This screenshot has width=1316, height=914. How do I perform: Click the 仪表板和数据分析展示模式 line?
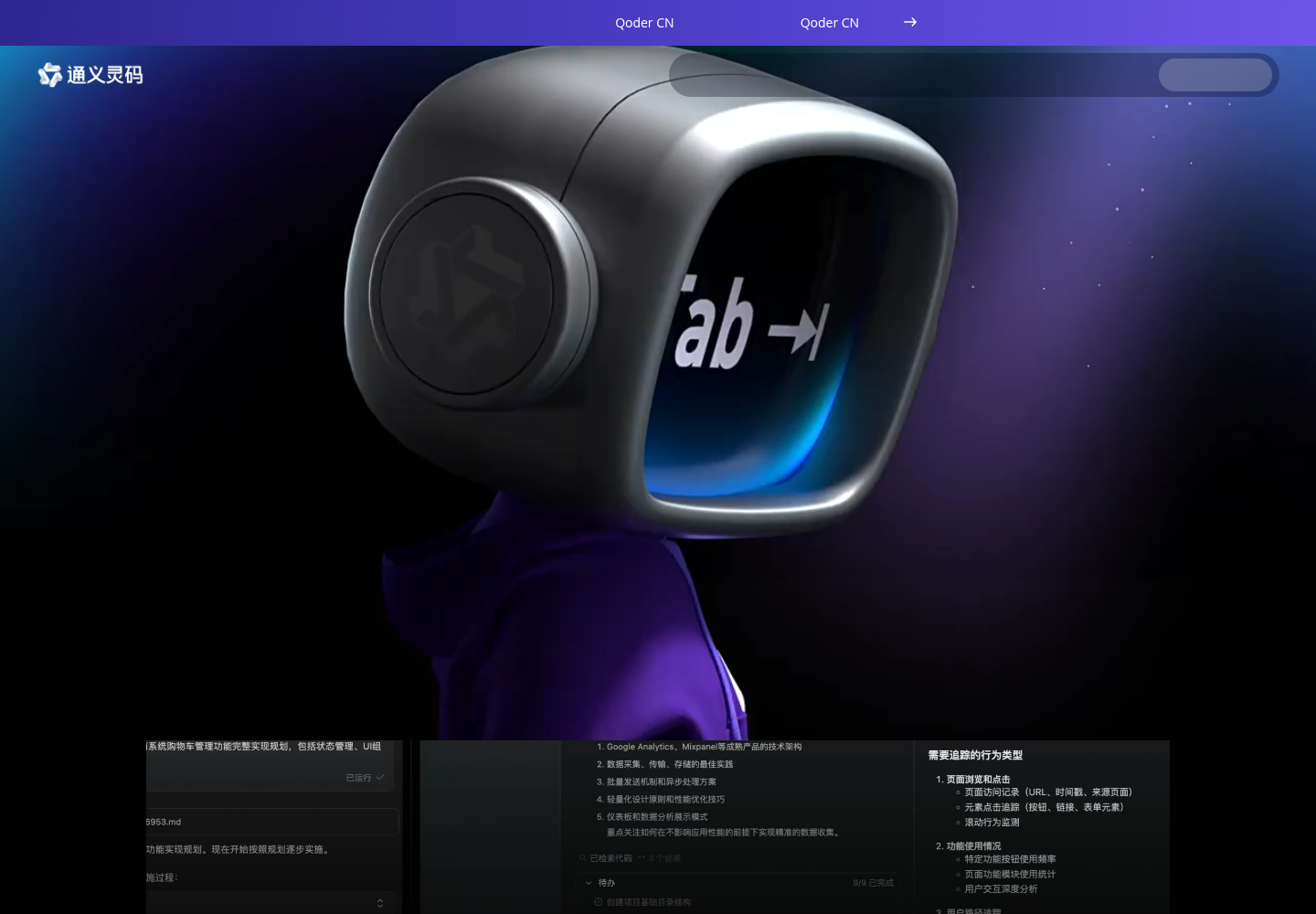point(652,816)
